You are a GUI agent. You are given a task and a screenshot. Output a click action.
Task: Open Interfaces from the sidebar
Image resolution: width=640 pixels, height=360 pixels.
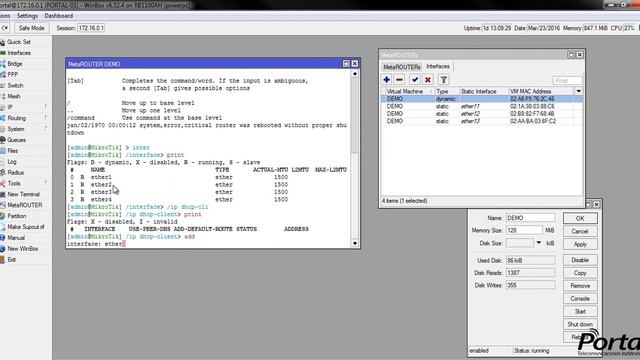tap(19, 53)
